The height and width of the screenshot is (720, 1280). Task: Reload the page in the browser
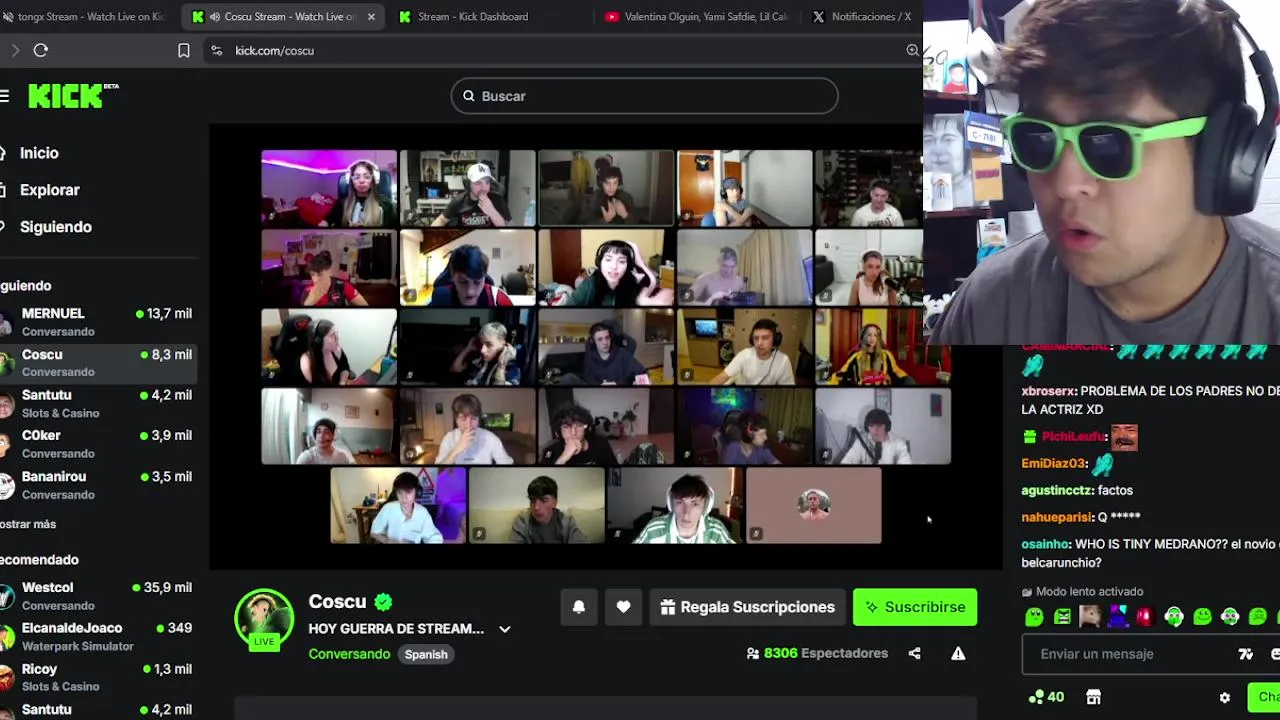pyautogui.click(x=41, y=50)
